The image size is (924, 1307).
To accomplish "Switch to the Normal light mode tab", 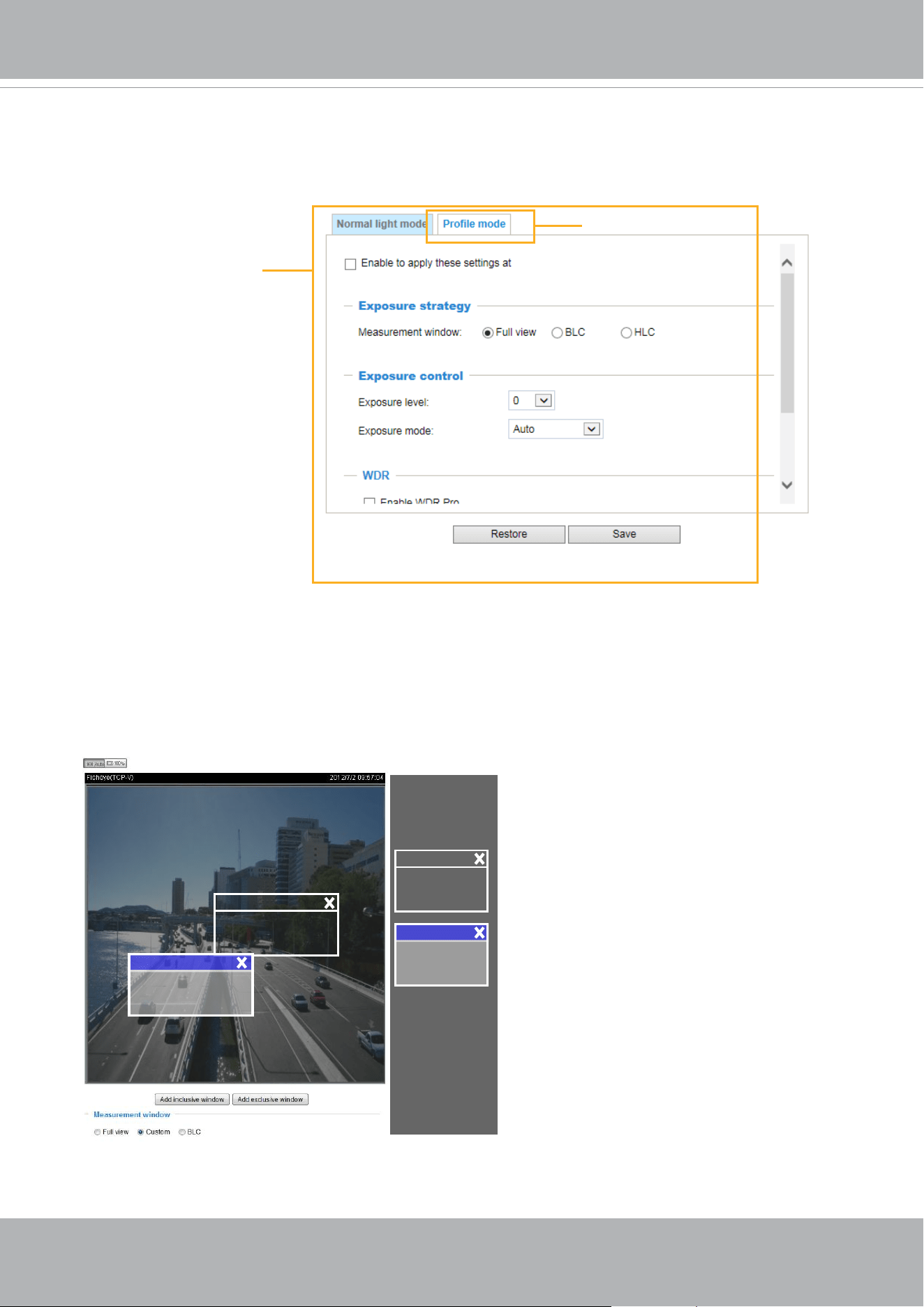I will [x=382, y=224].
